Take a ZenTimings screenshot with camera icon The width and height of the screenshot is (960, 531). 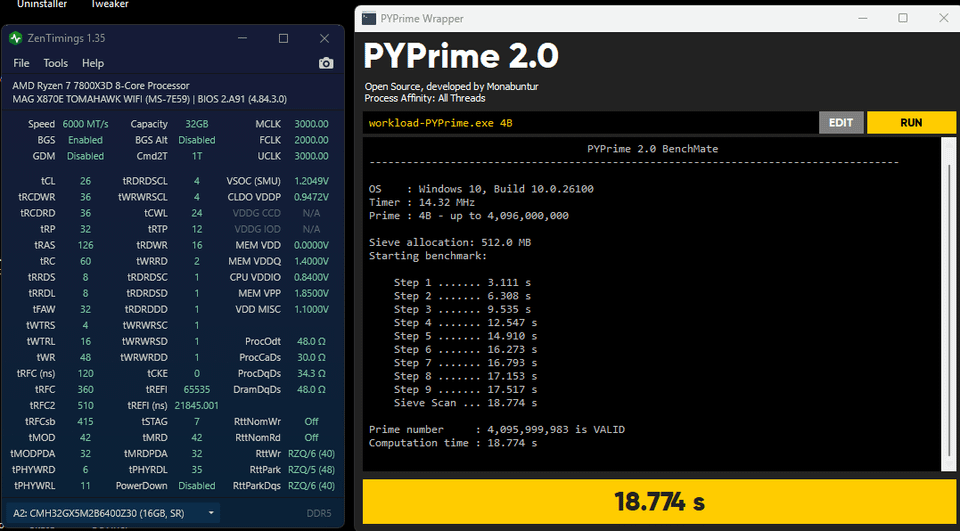click(326, 63)
